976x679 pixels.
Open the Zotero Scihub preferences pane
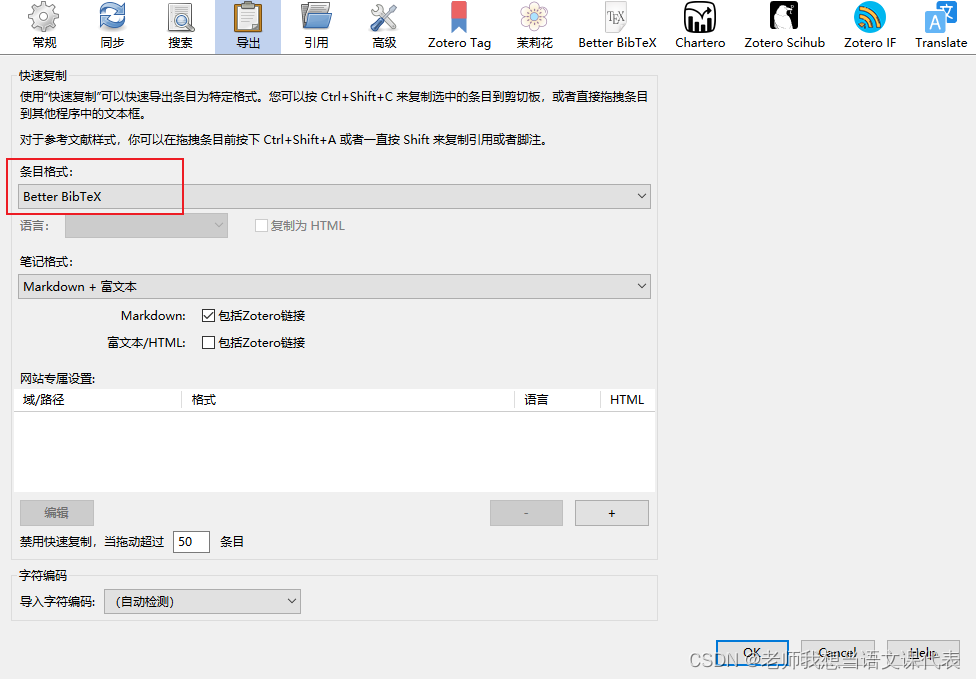784,27
